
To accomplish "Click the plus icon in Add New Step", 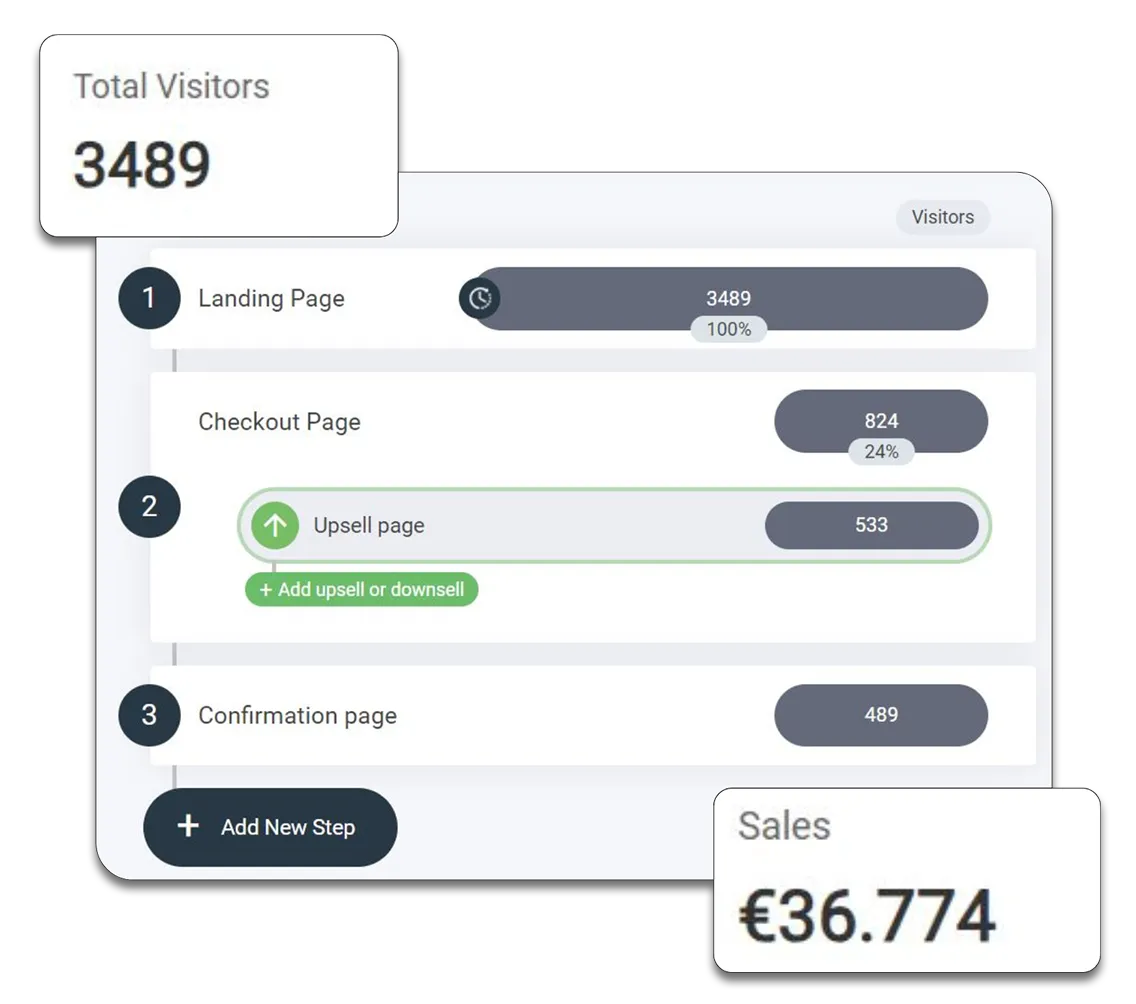I will [188, 827].
